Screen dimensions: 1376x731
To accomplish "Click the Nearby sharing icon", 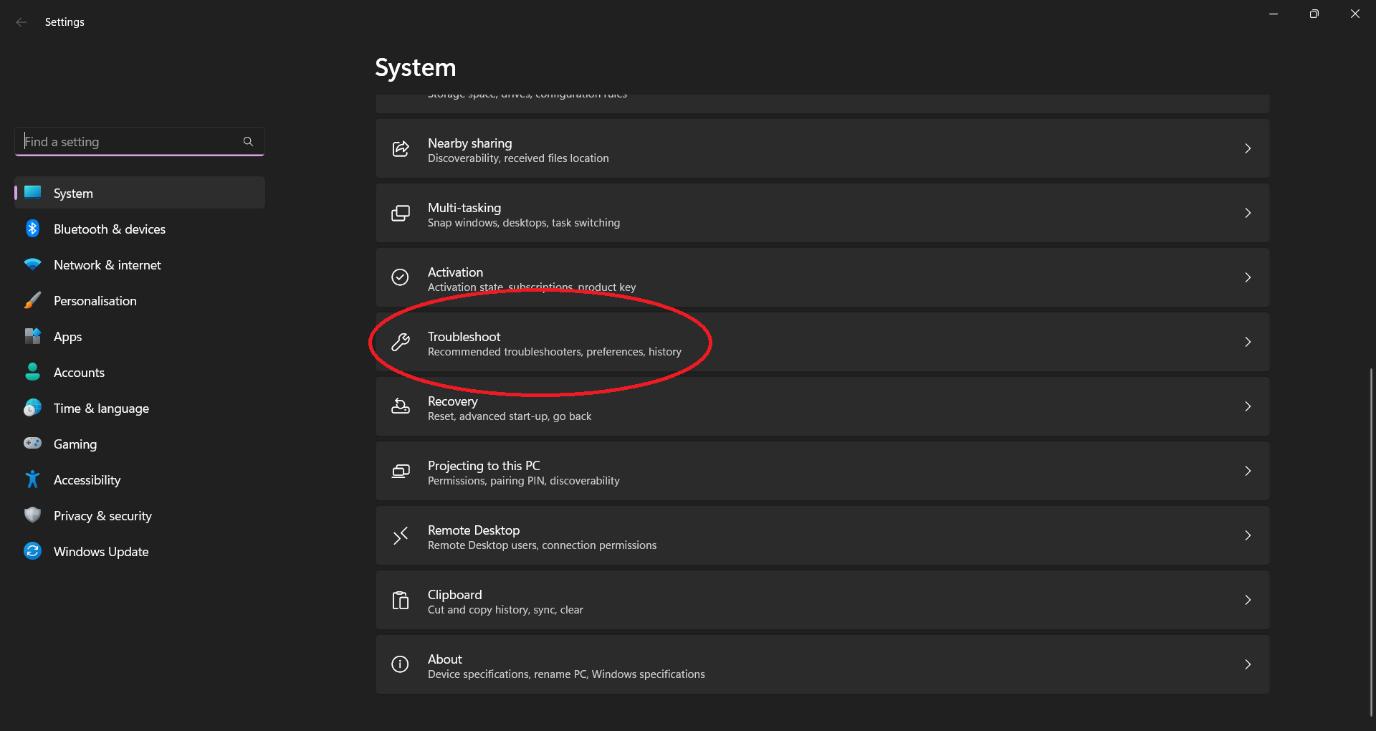I will pyautogui.click(x=400, y=148).
